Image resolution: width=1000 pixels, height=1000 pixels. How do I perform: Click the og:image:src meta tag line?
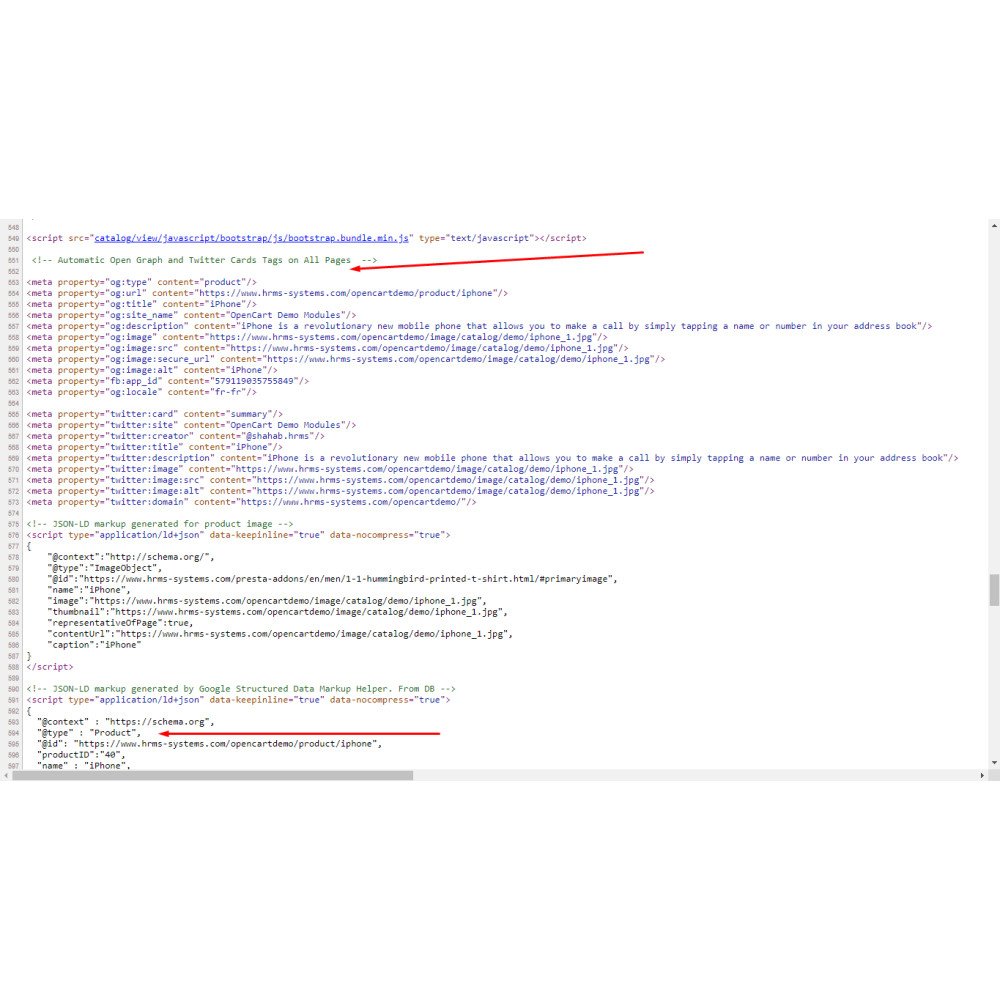(328, 348)
